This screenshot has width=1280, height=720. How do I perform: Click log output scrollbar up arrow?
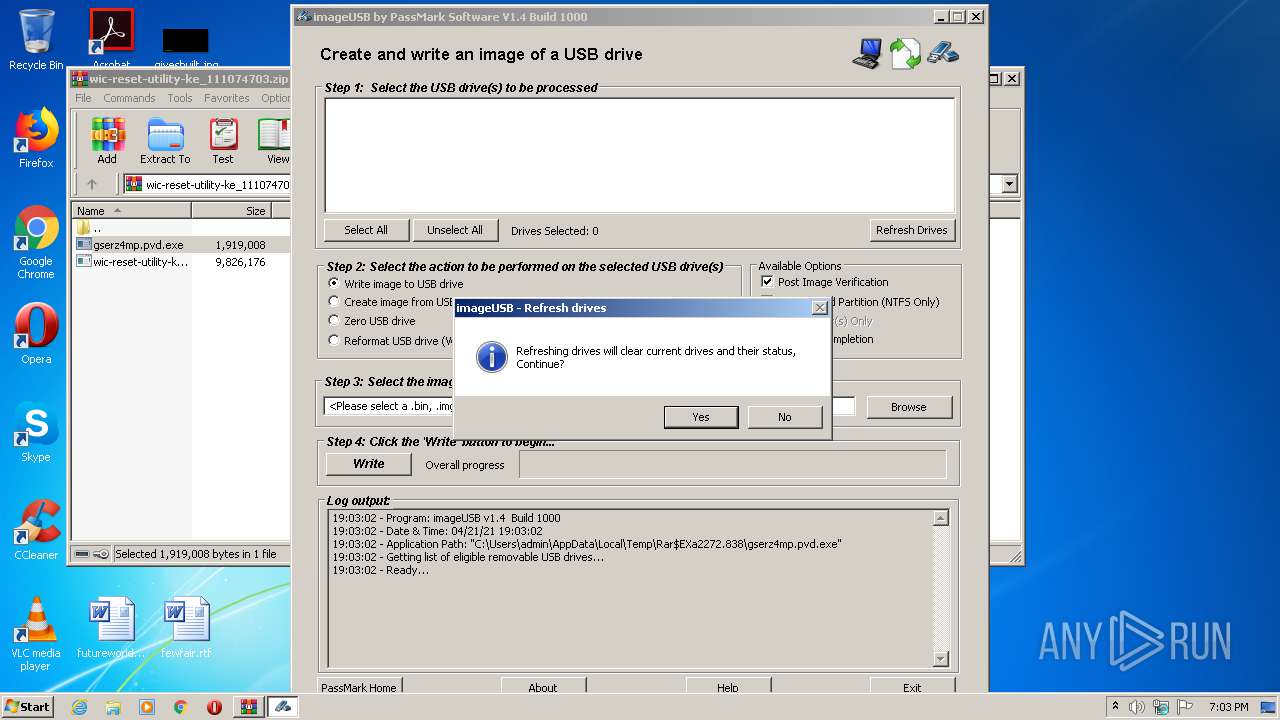pos(941,518)
